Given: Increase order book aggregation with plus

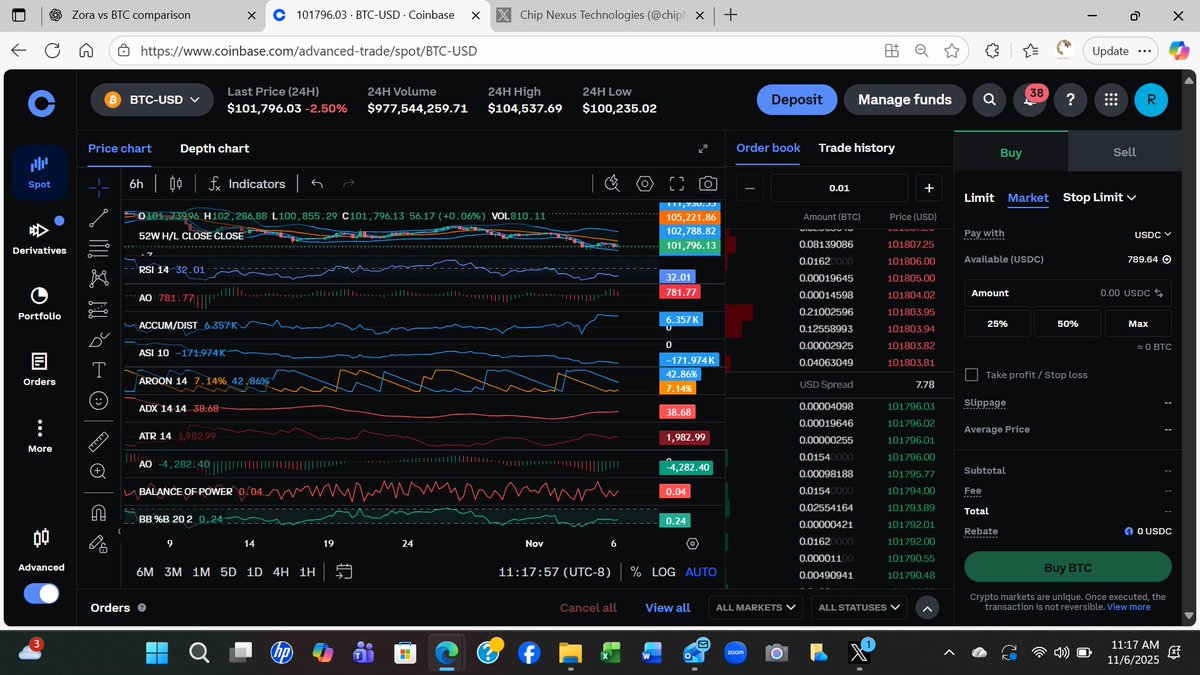Looking at the screenshot, I should point(928,188).
